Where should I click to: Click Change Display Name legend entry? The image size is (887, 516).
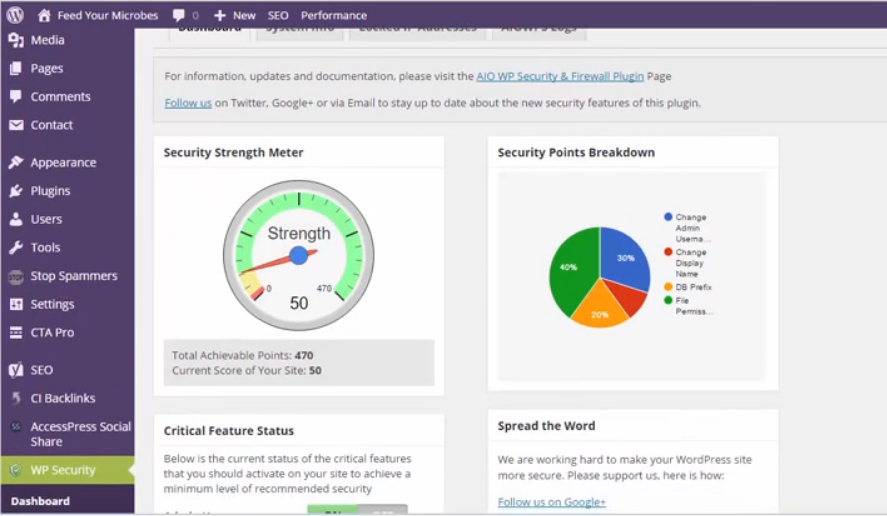point(686,263)
